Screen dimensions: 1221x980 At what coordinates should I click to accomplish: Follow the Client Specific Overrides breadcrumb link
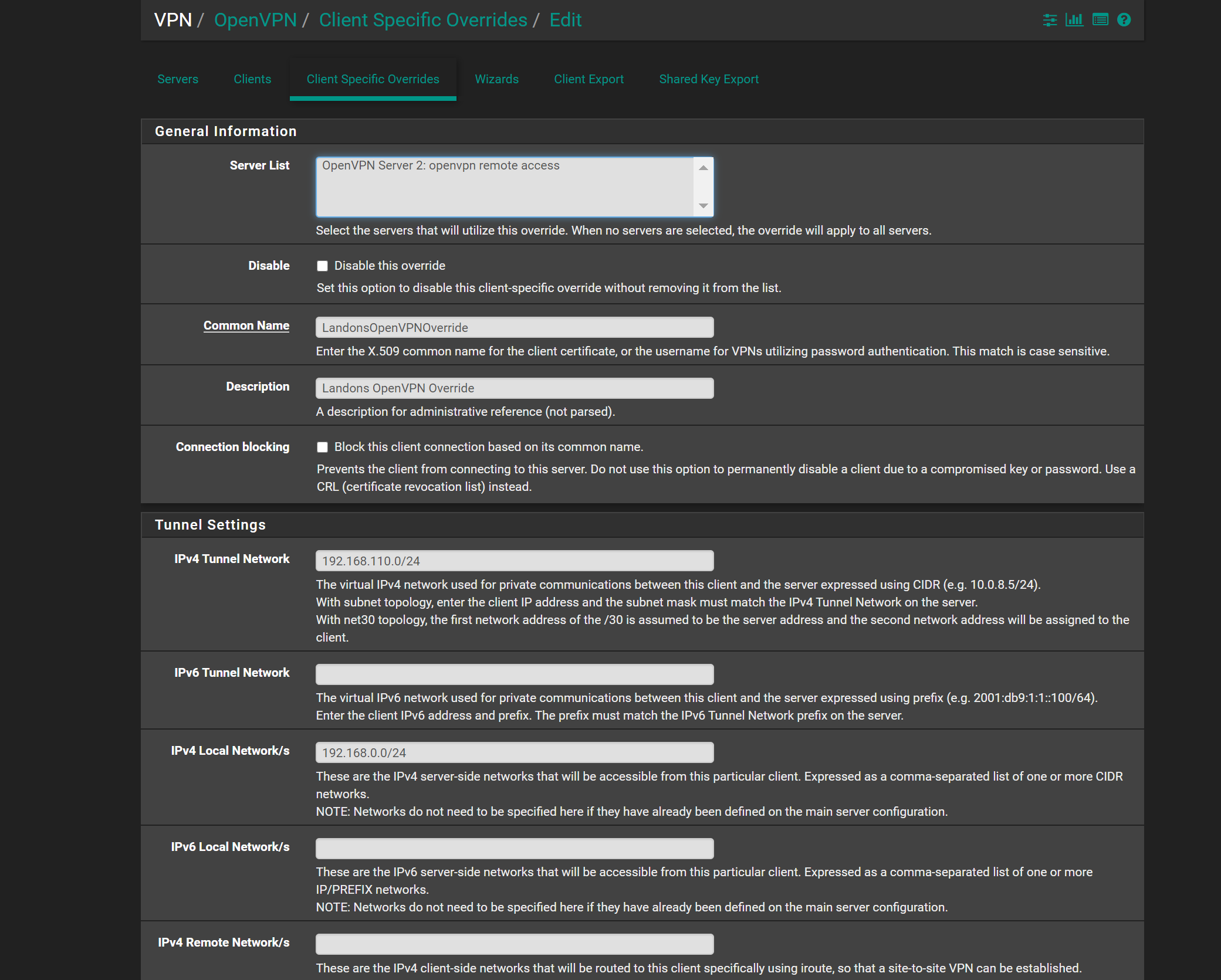(x=423, y=20)
